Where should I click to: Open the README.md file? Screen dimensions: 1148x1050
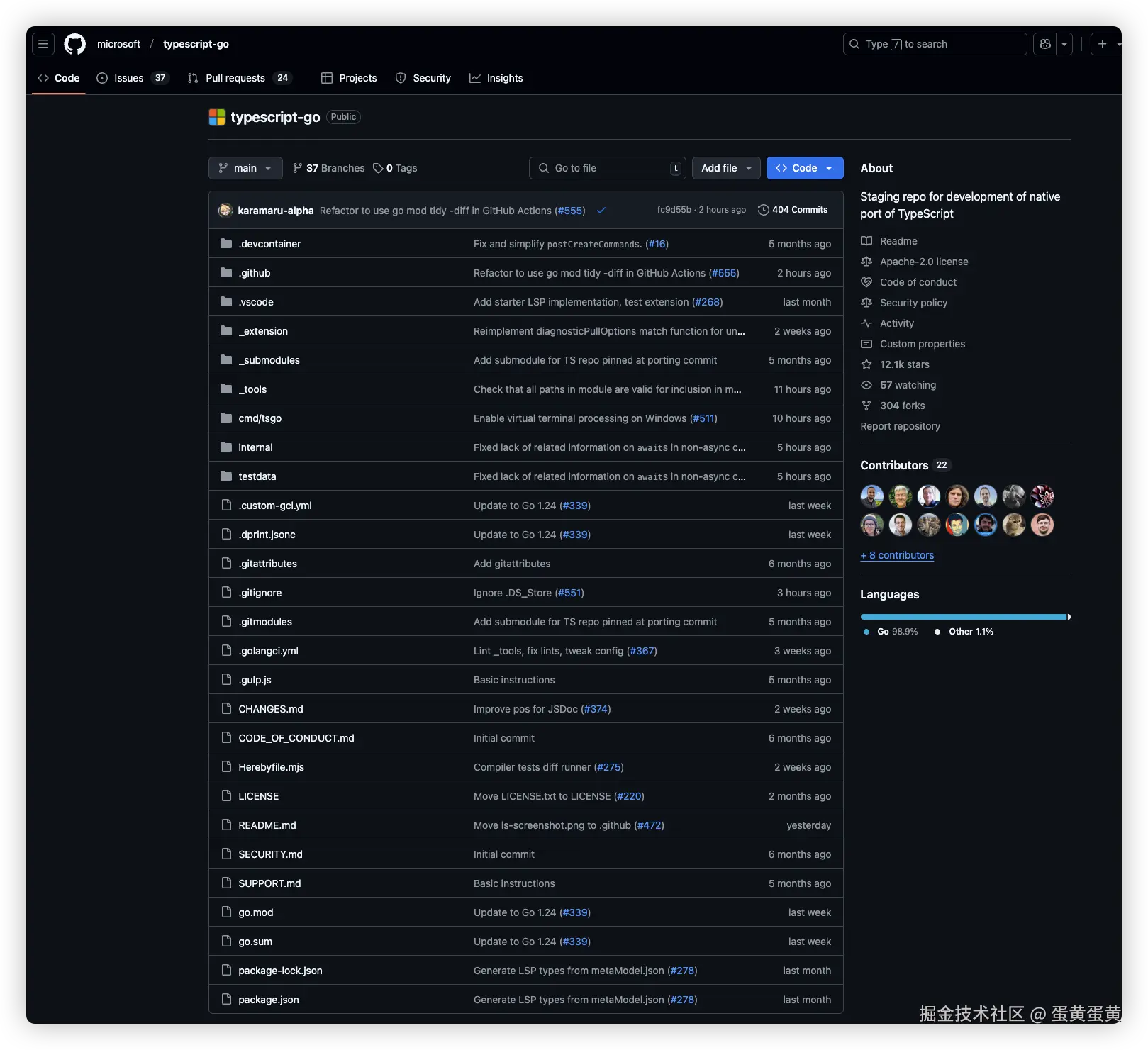pos(267,825)
